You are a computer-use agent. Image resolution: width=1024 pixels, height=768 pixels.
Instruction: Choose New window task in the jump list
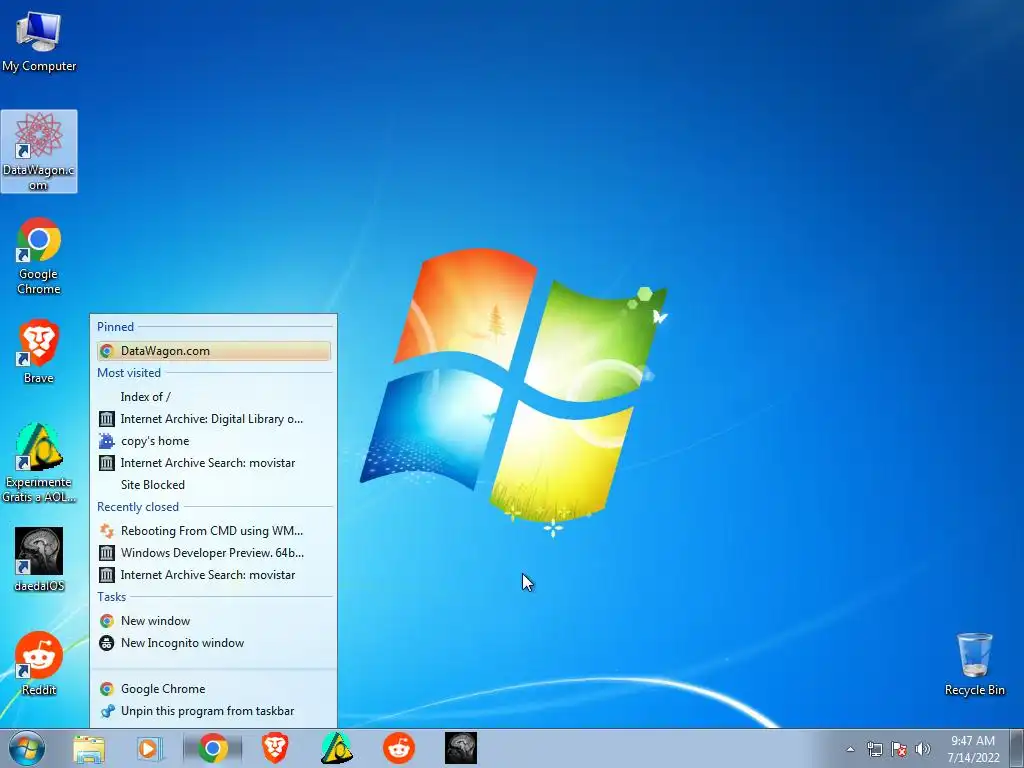tap(214, 621)
